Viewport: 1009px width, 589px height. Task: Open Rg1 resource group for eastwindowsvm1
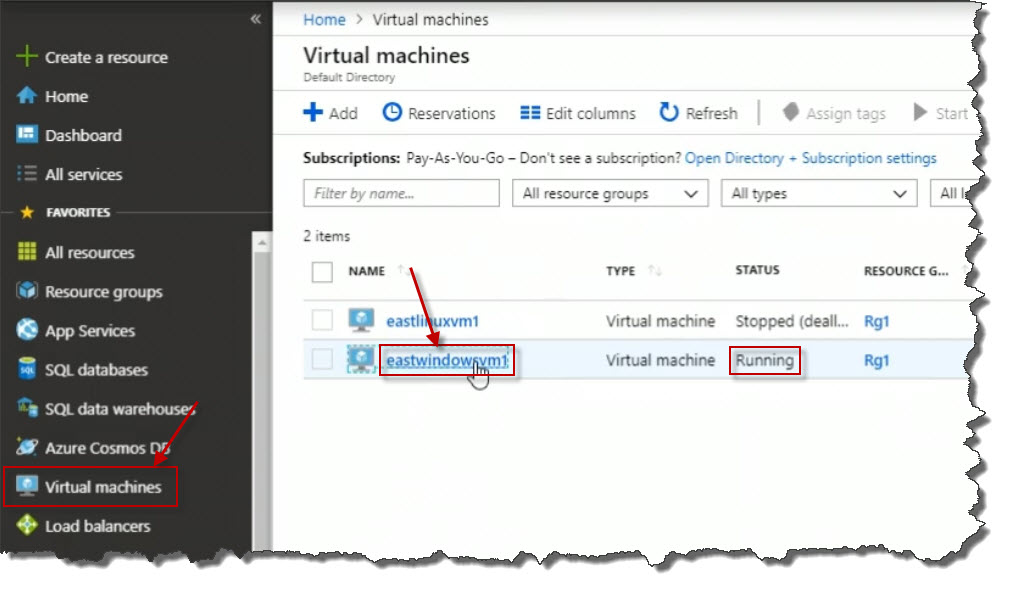[876, 360]
